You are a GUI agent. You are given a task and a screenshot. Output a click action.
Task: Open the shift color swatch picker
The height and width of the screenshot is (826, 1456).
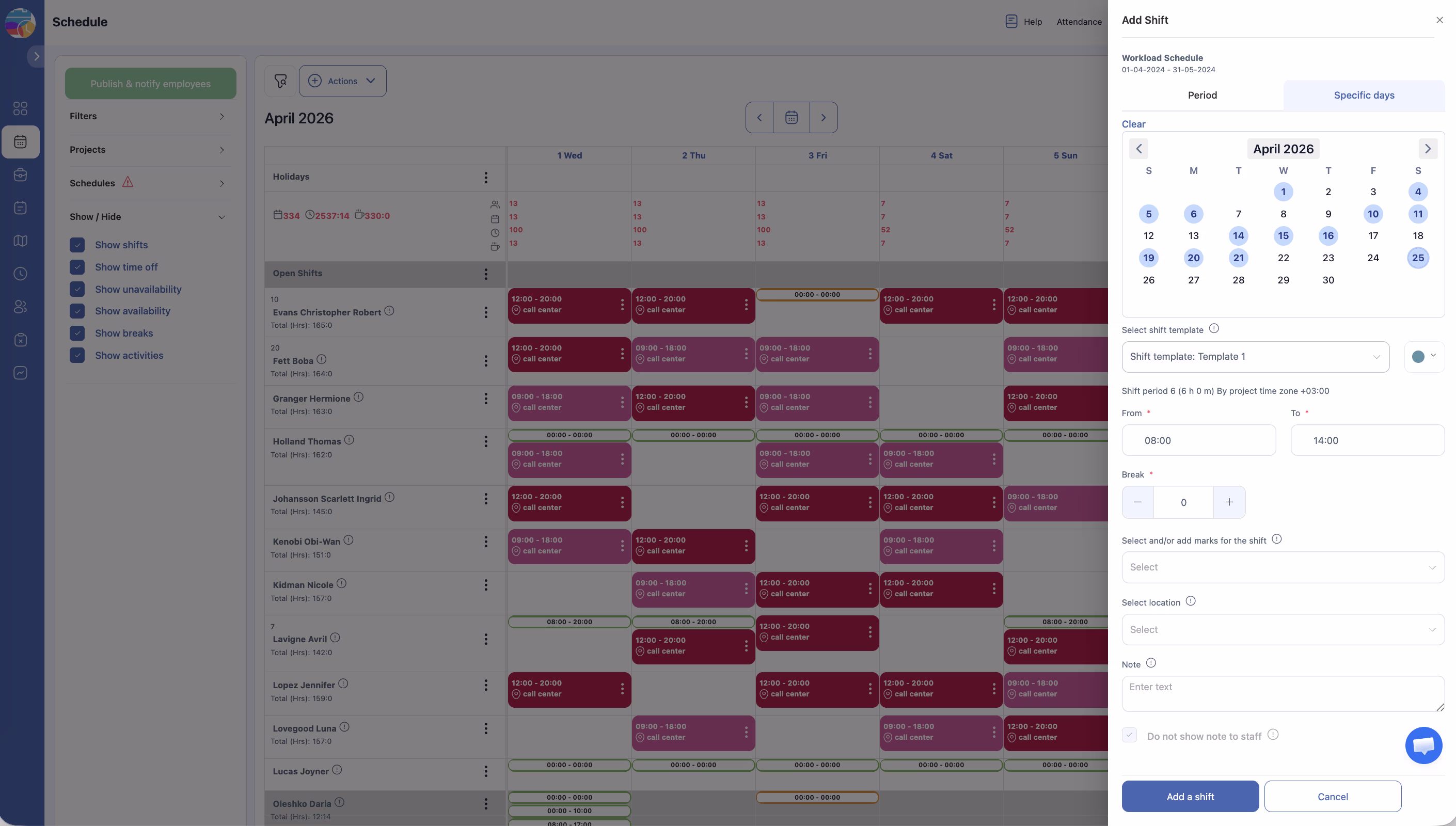point(1423,357)
